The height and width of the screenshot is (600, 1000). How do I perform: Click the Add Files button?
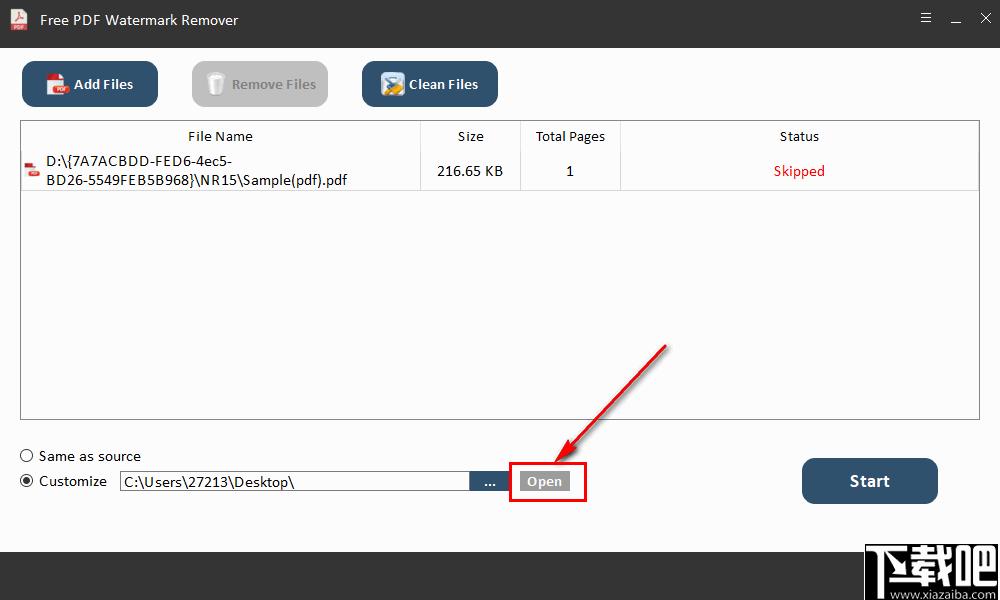pyautogui.click(x=90, y=84)
